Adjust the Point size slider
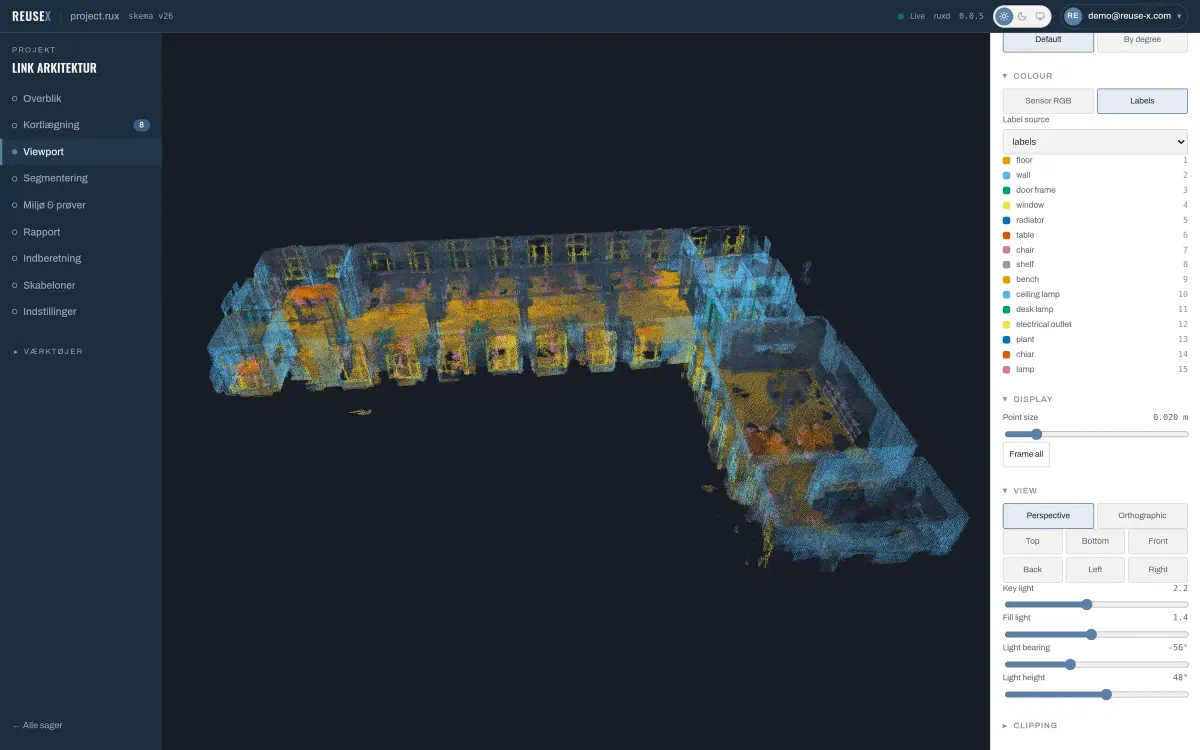This screenshot has height=750, width=1200. (x=1095, y=434)
